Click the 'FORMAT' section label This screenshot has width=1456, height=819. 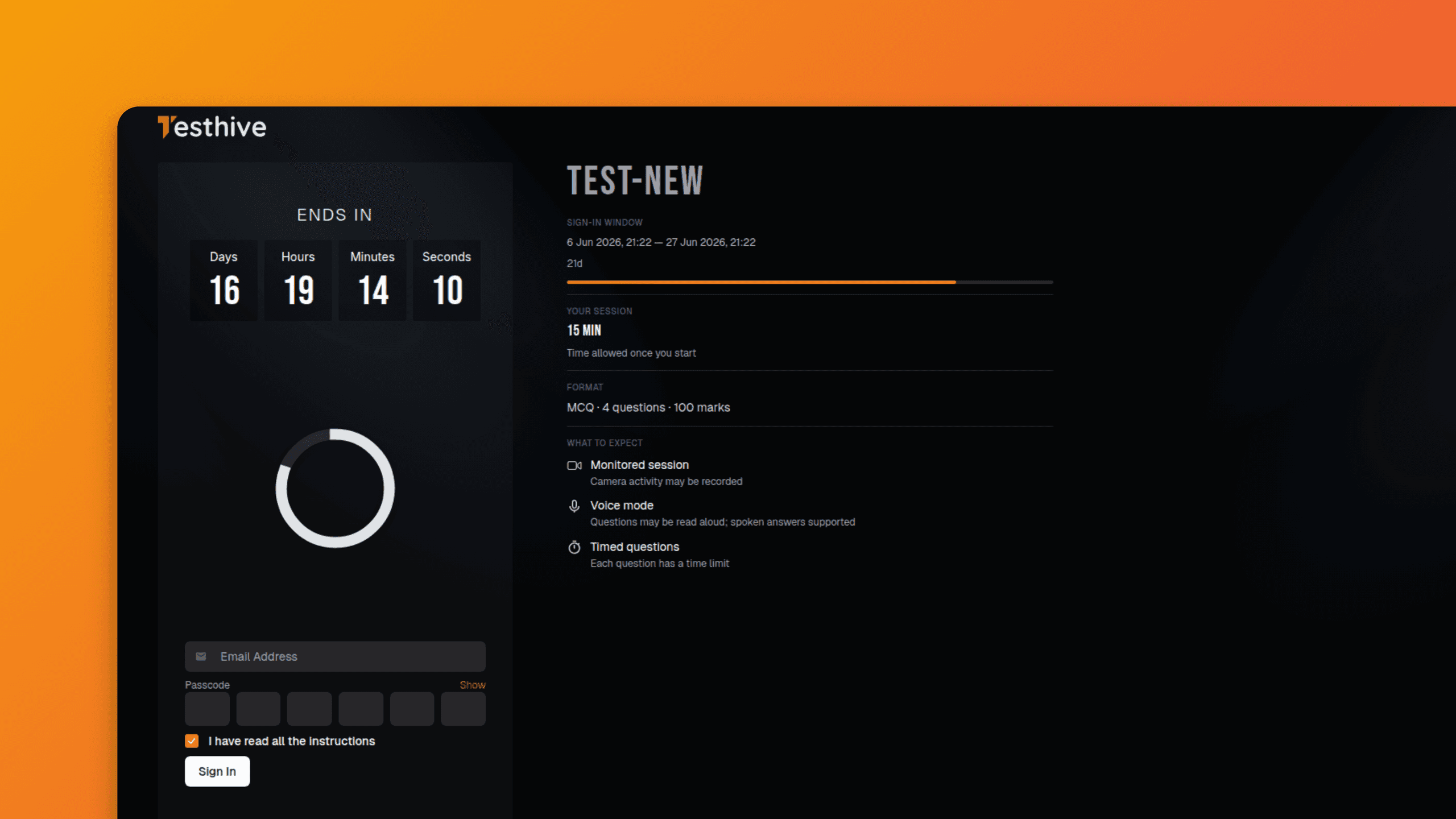click(x=585, y=387)
